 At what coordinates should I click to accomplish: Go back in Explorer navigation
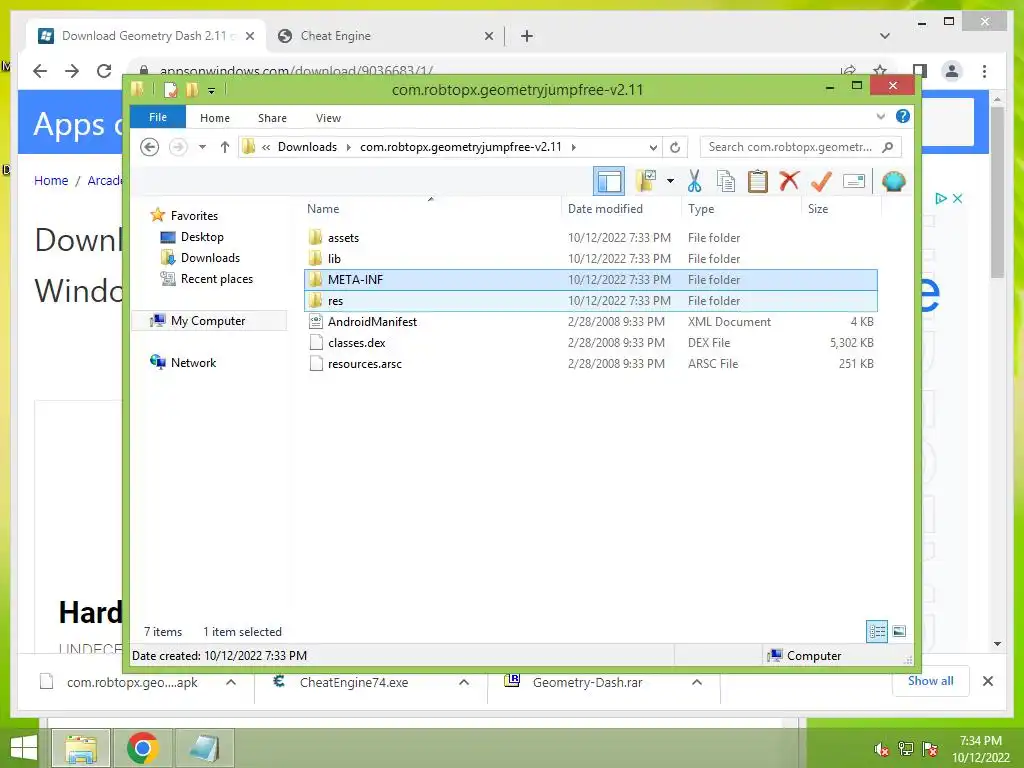[x=150, y=147]
